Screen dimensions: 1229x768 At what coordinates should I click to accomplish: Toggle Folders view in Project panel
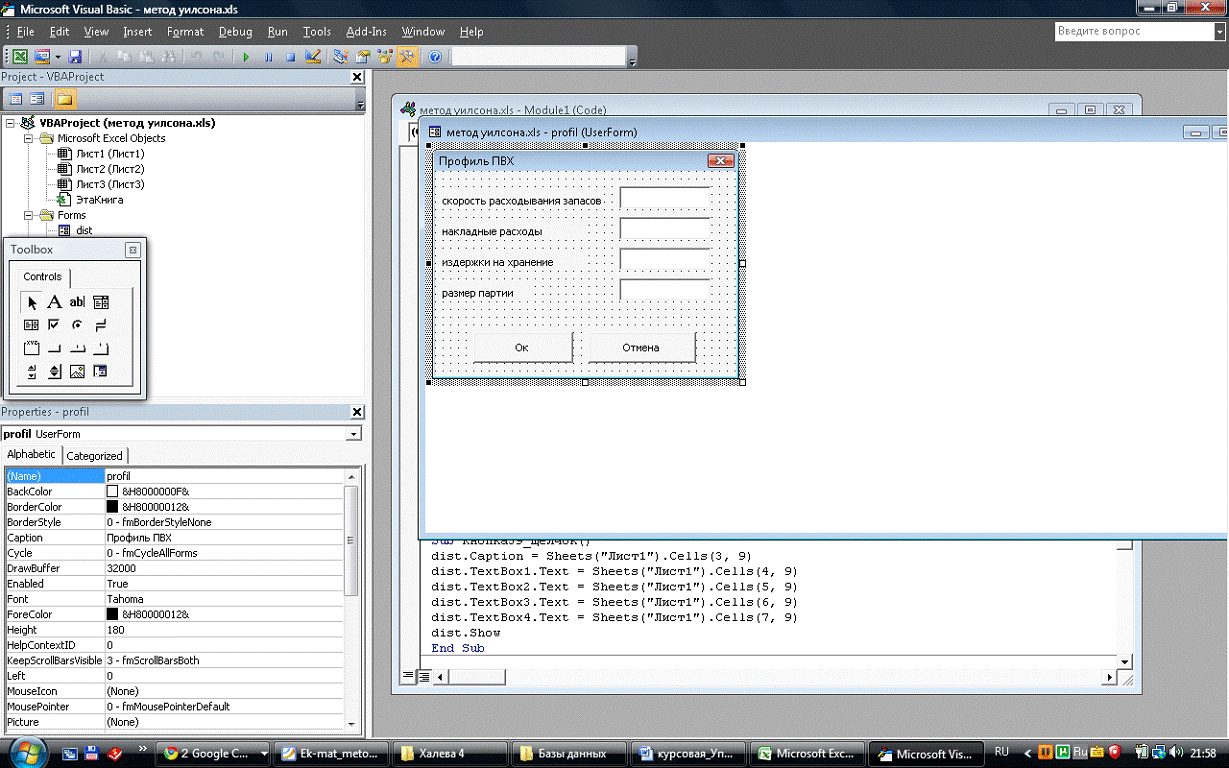64,99
